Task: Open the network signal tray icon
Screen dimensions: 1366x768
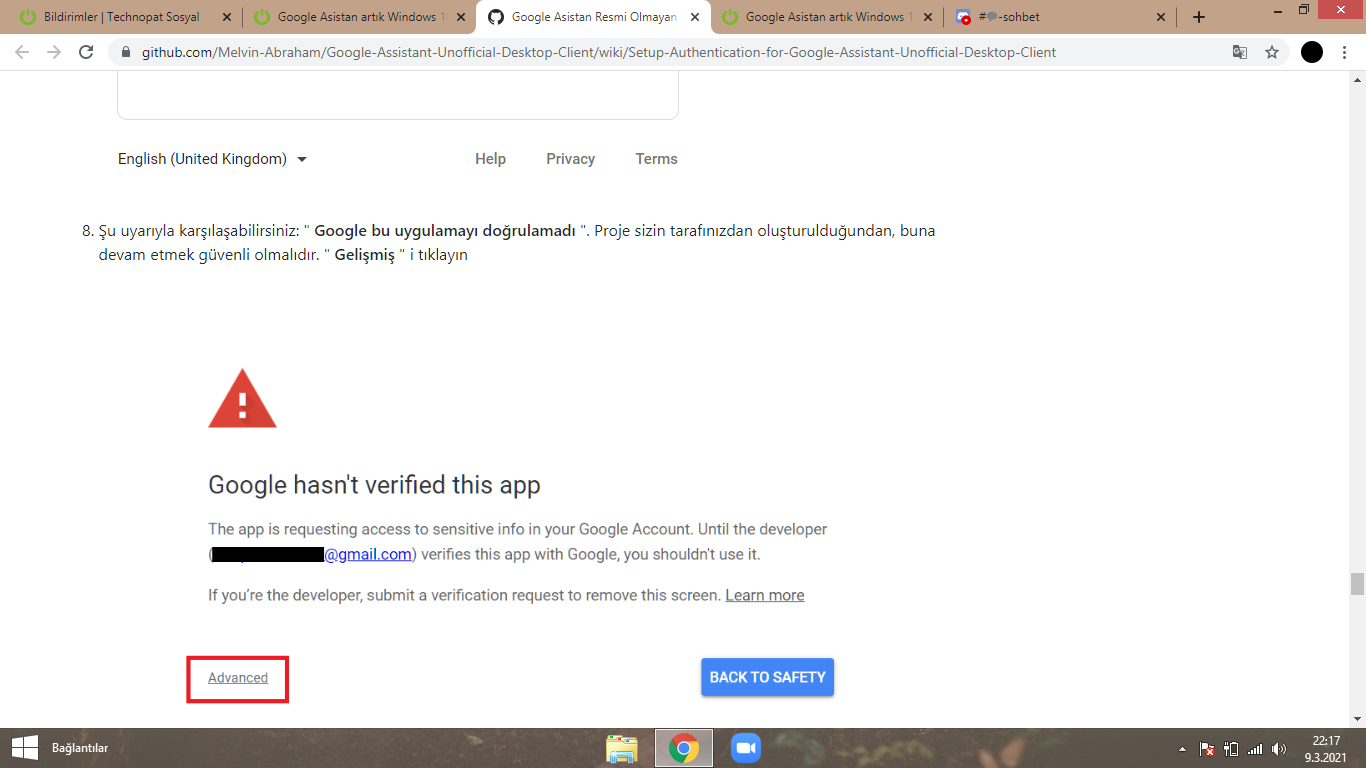Action: 1255,749
